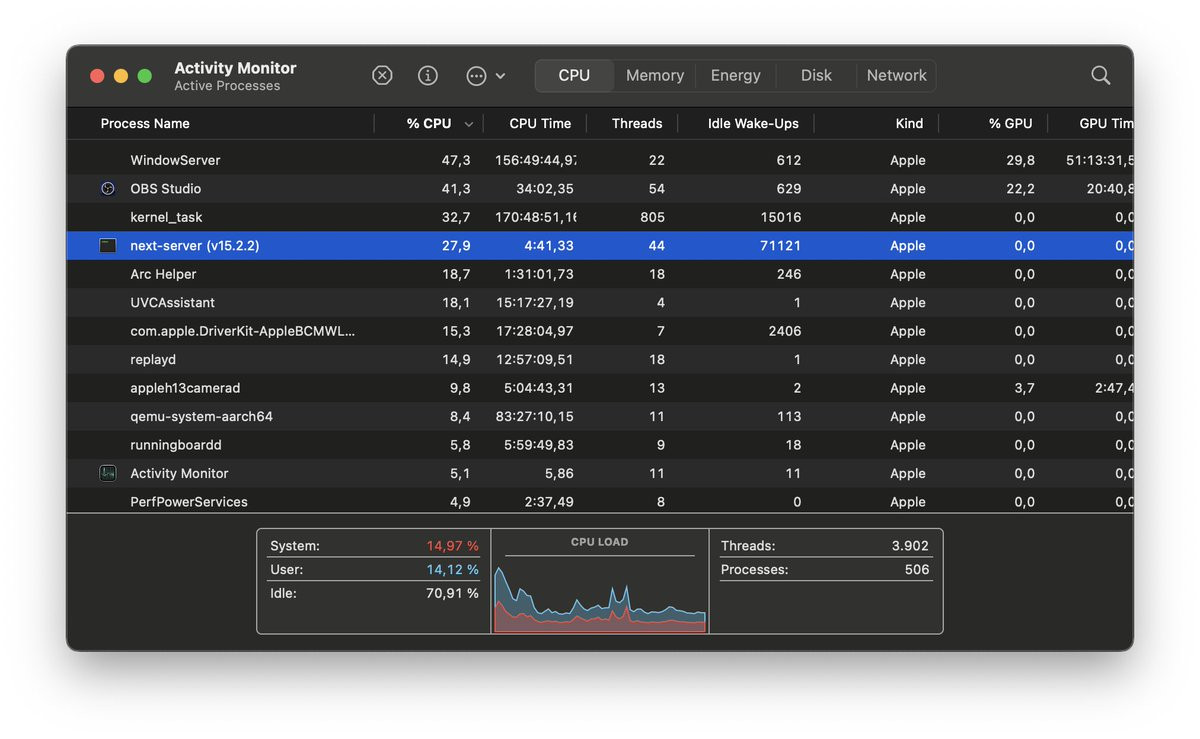
Task: Zoom the window with the green button
Action: [145, 76]
